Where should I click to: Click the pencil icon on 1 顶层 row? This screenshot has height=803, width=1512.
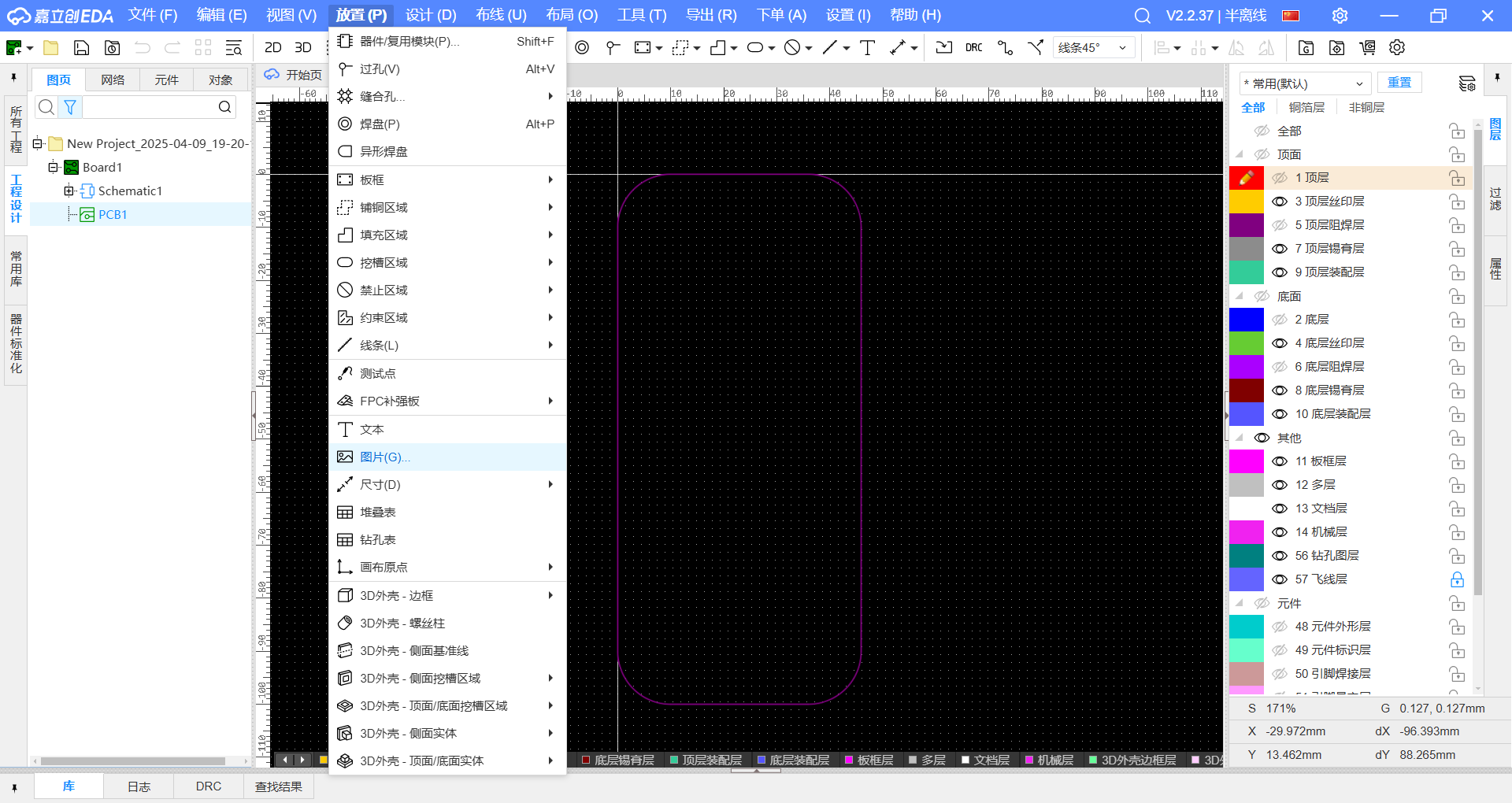coord(1246,178)
